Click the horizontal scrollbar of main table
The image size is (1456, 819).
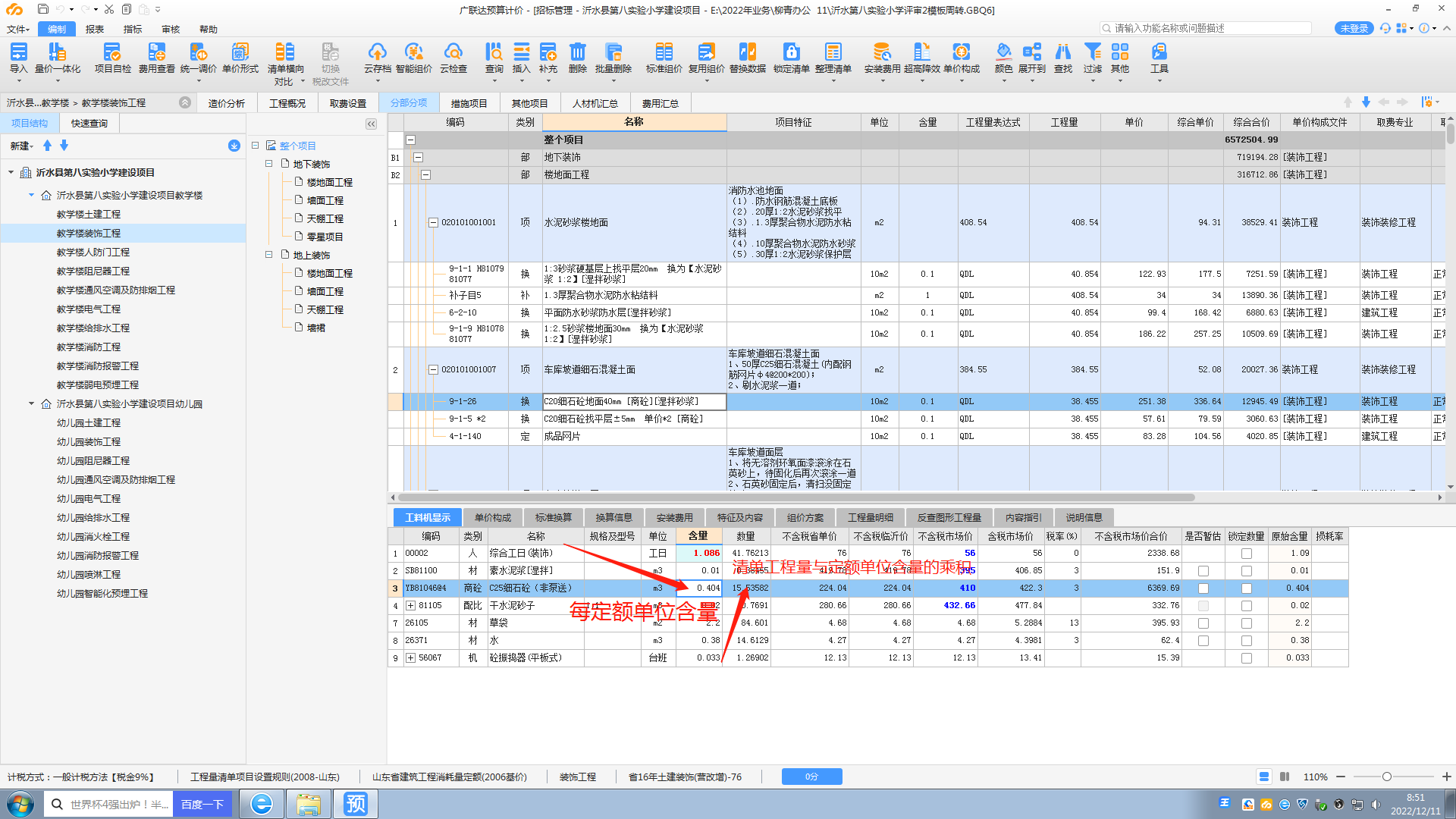click(x=796, y=497)
